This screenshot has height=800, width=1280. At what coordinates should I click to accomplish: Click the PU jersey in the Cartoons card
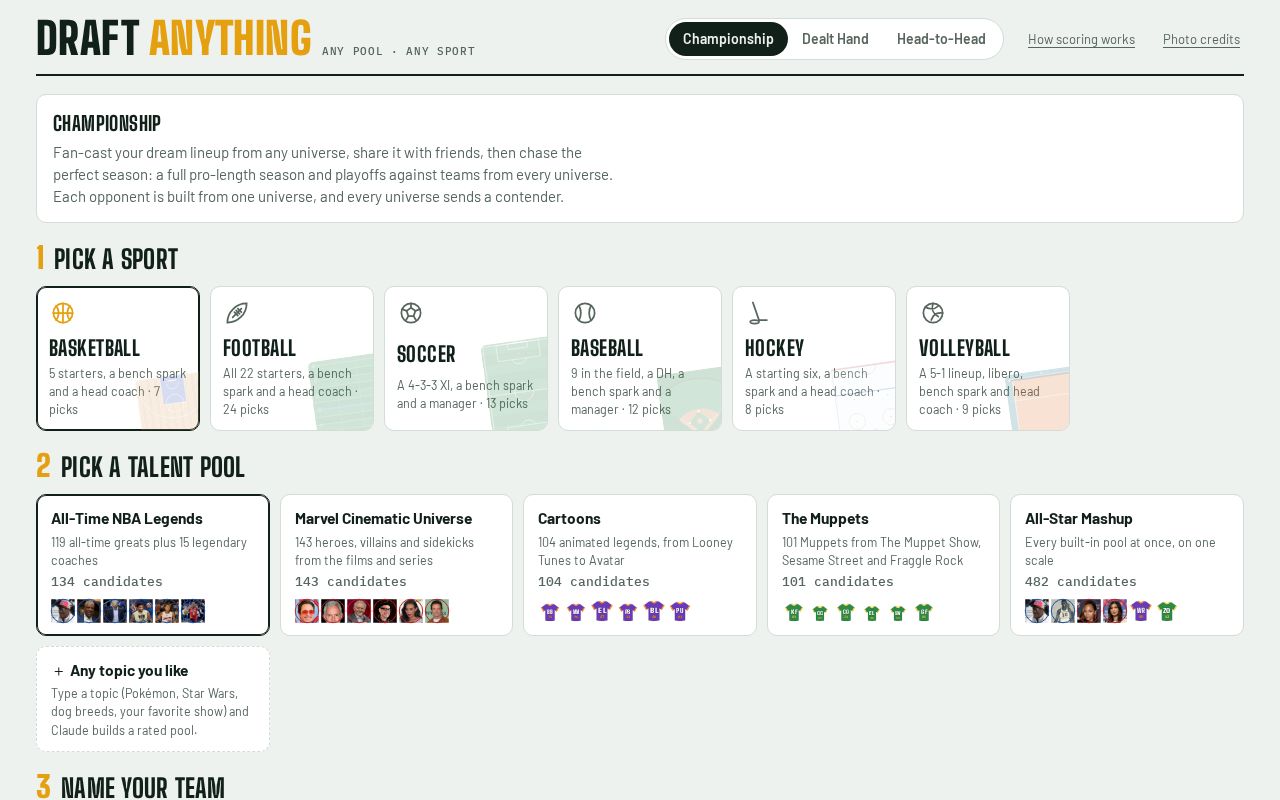pyautogui.click(x=680, y=611)
